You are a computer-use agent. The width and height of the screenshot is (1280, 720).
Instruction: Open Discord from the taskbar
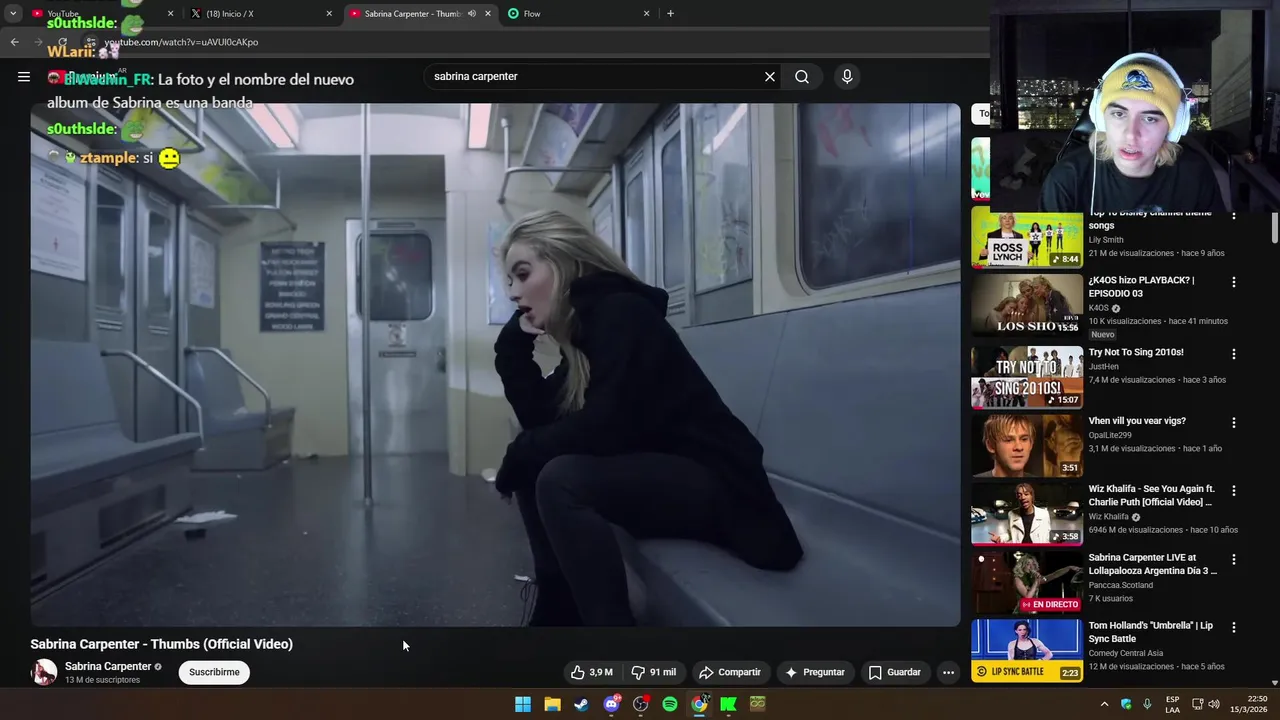coord(611,704)
